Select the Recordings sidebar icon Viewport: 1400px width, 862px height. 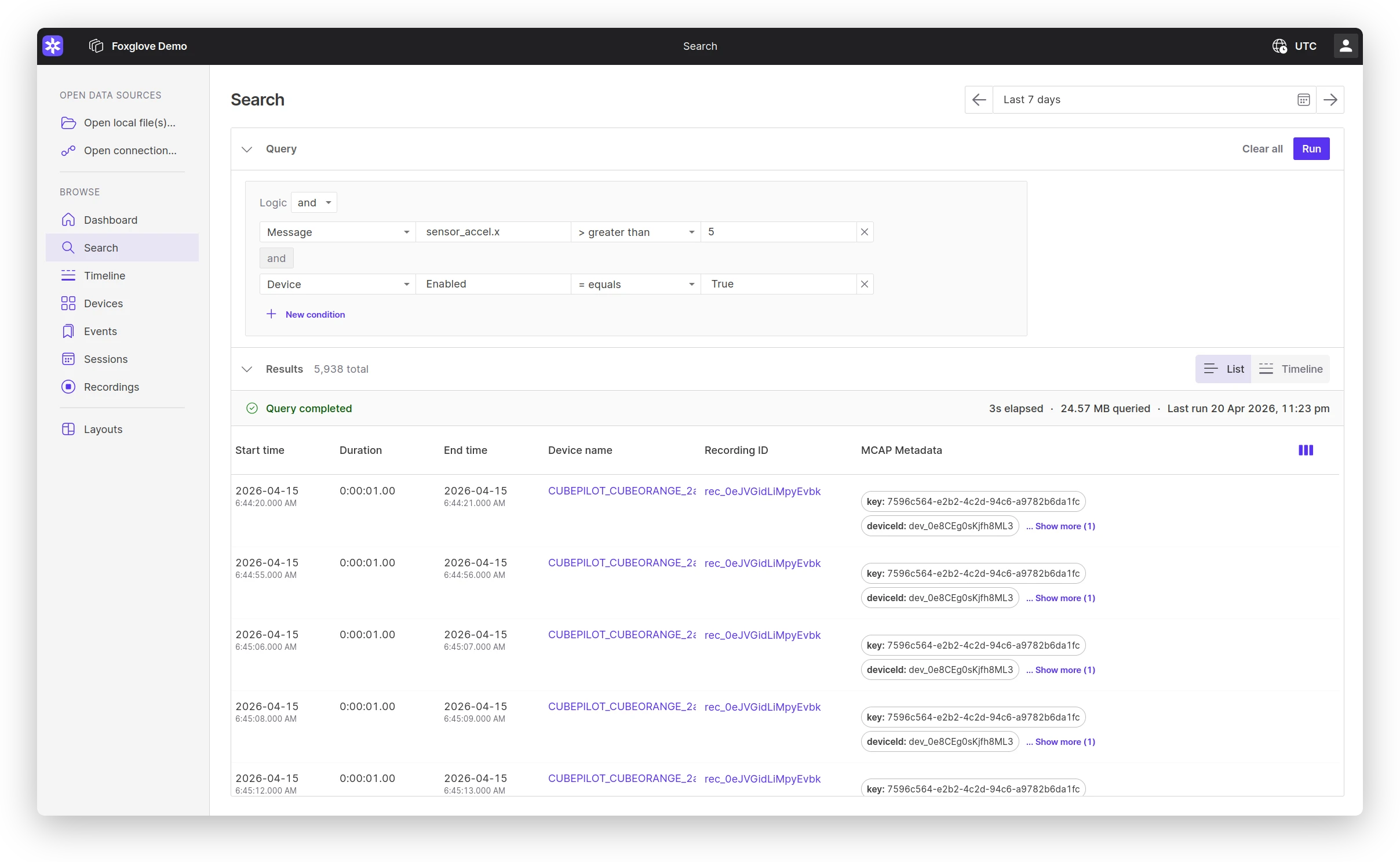[x=68, y=387]
